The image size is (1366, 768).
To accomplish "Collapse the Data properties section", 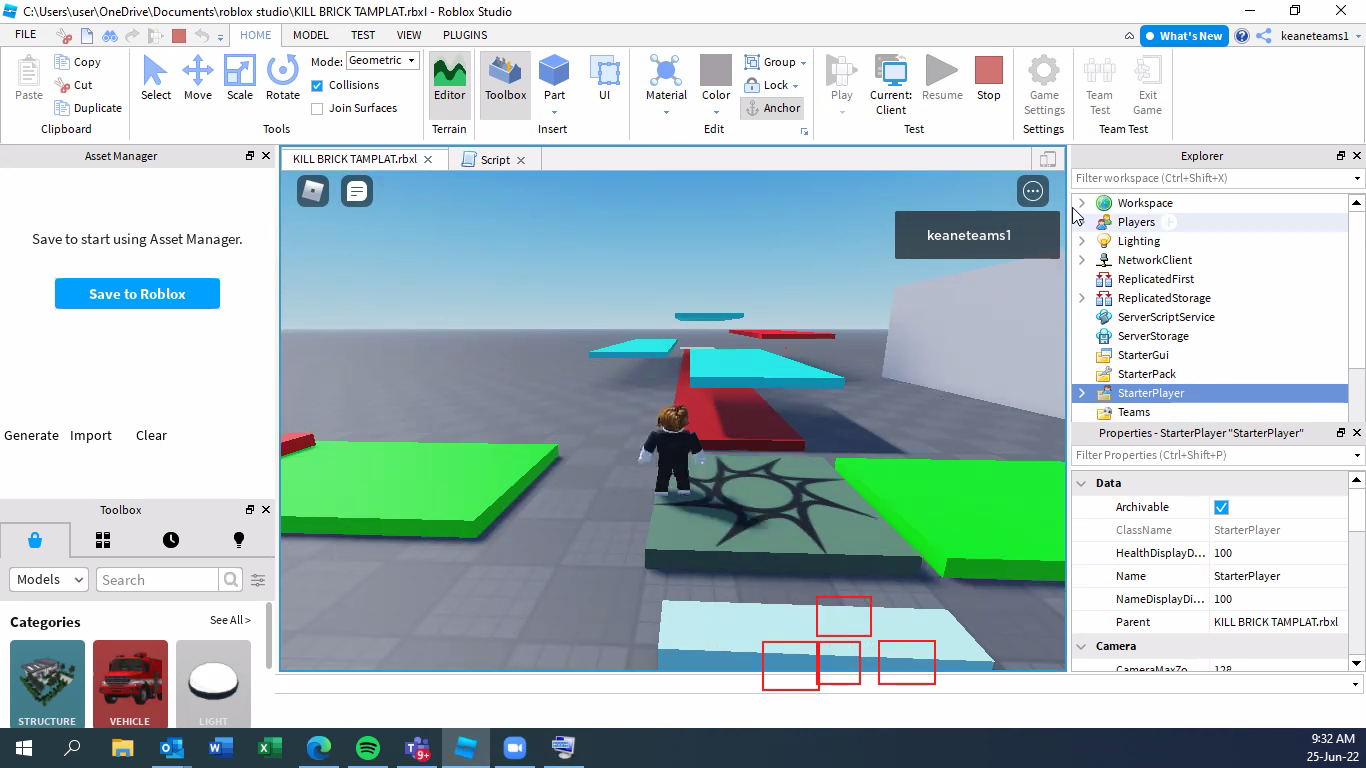I will point(1081,483).
